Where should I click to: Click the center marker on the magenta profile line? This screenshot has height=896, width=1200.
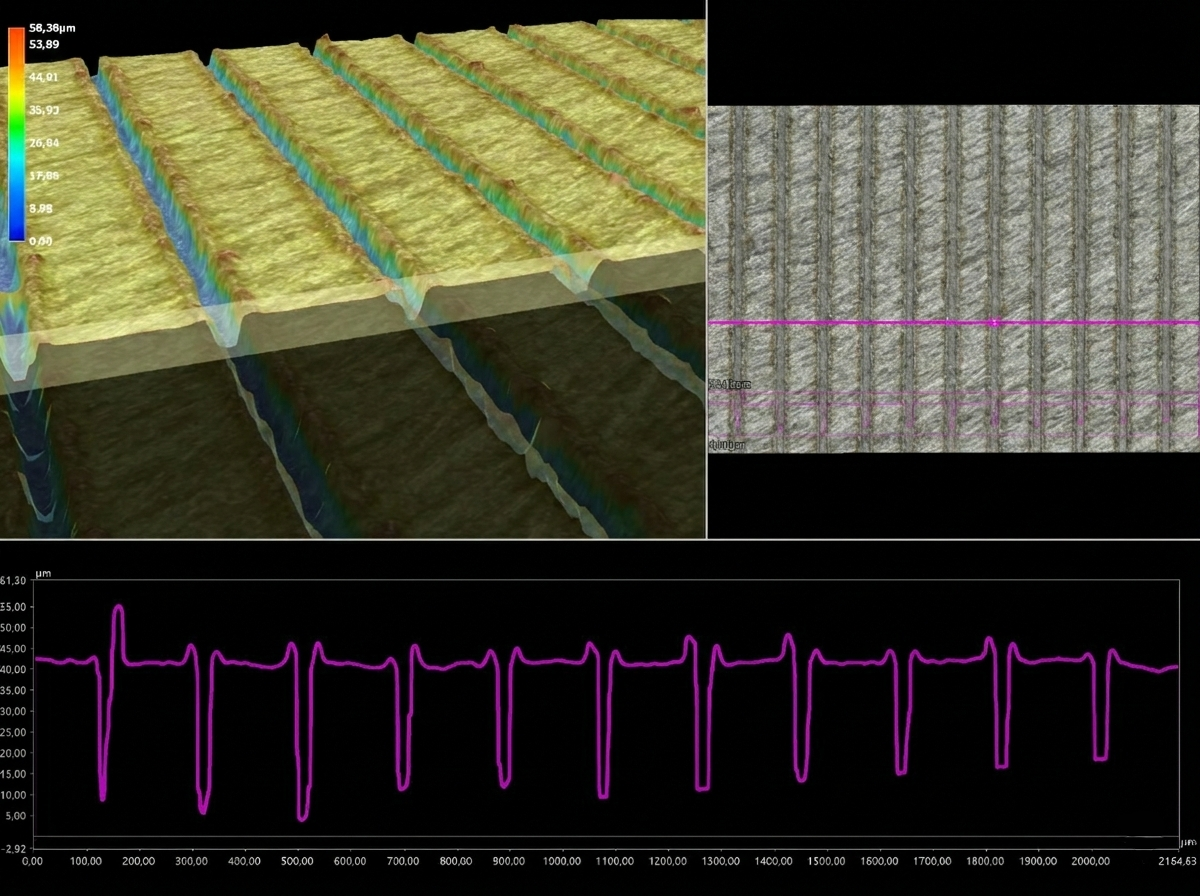(x=993, y=322)
